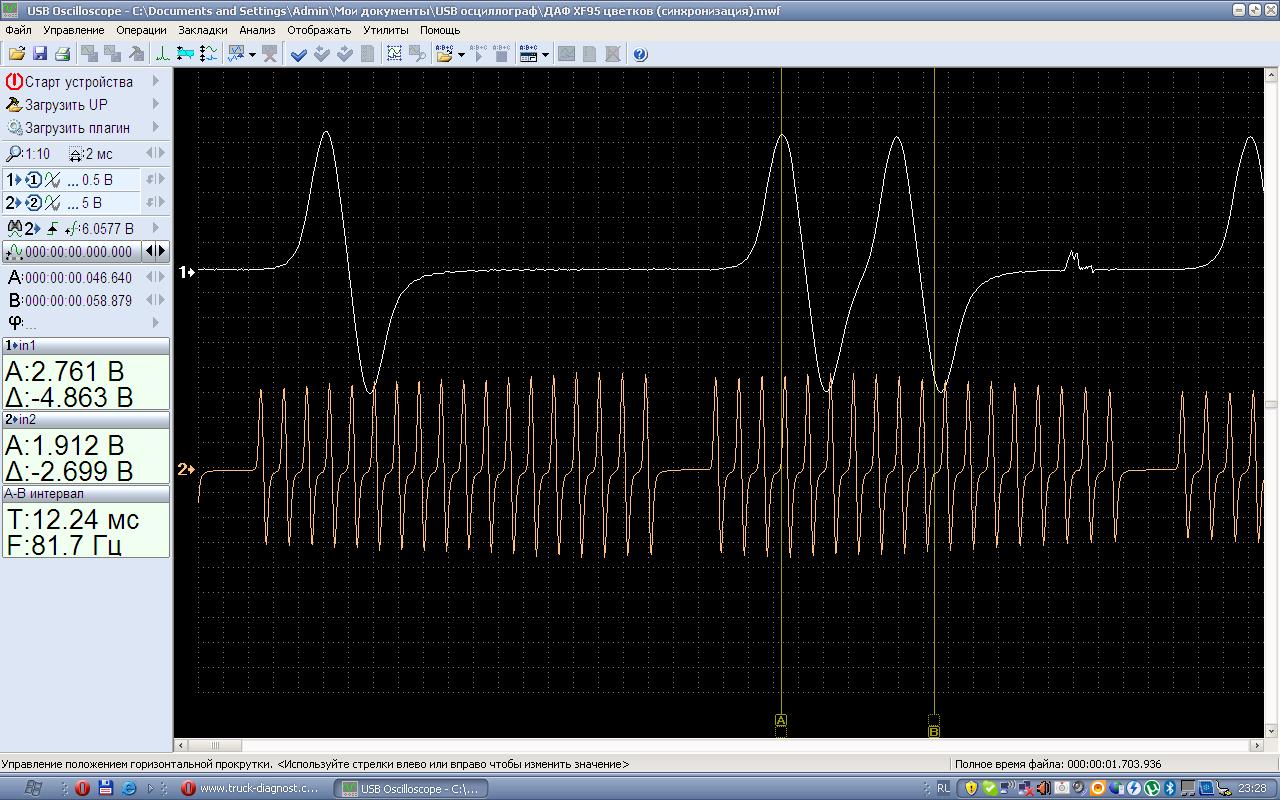This screenshot has height=800, width=1280.
Task: Toggle channel 2 circled-number enable icon
Action: pyautogui.click(x=33, y=203)
